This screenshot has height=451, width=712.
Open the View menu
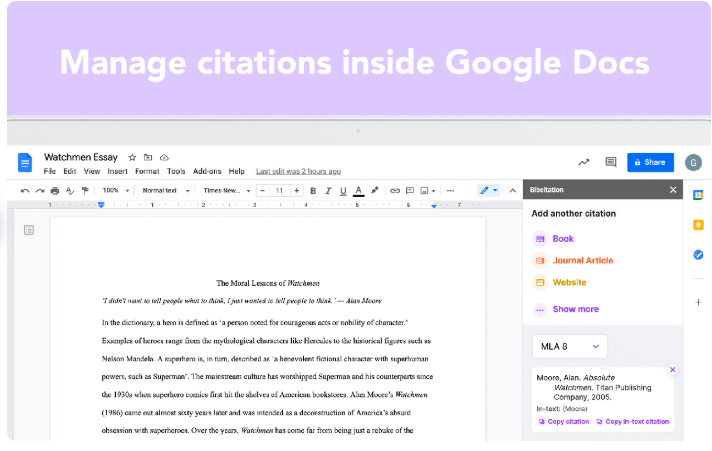(92, 171)
